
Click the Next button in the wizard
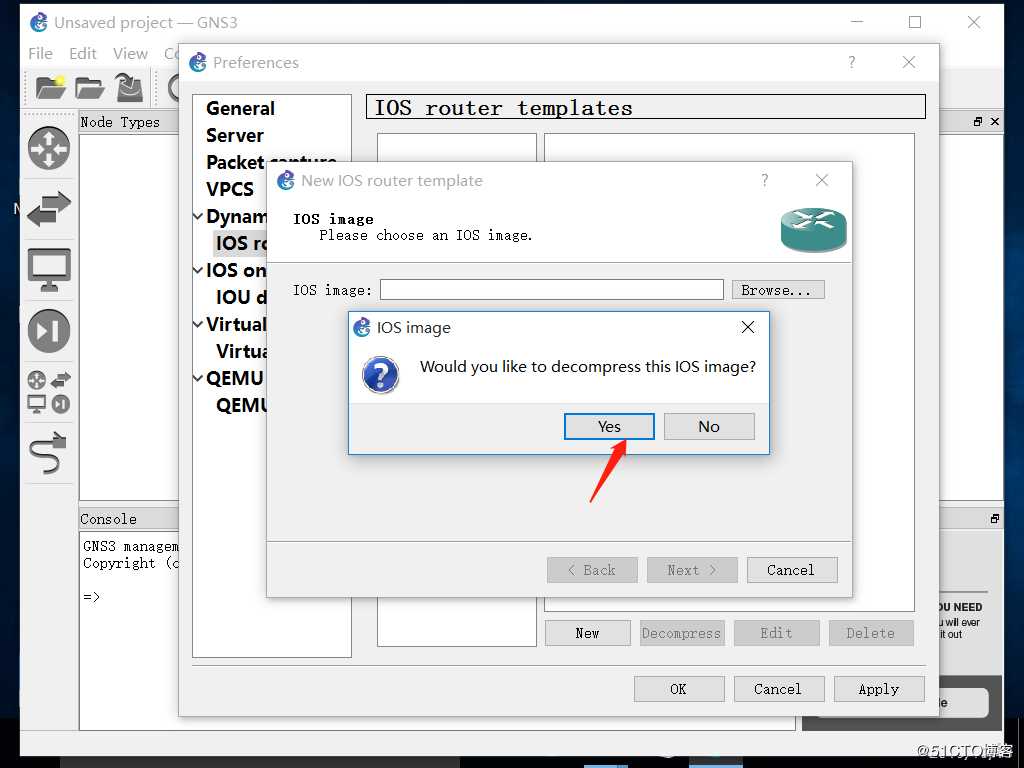point(692,569)
